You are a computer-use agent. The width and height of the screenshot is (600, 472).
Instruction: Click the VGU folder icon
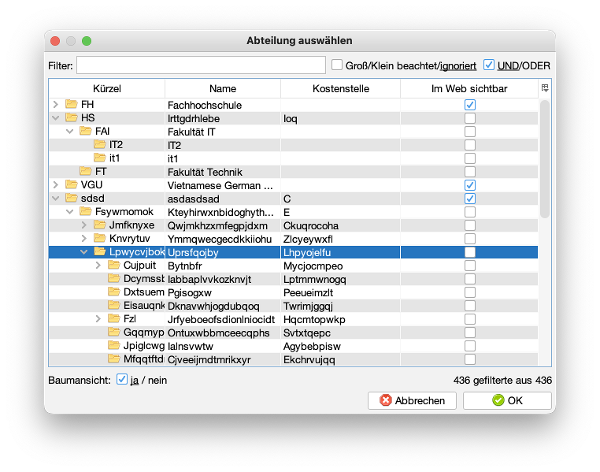click(71, 185)
